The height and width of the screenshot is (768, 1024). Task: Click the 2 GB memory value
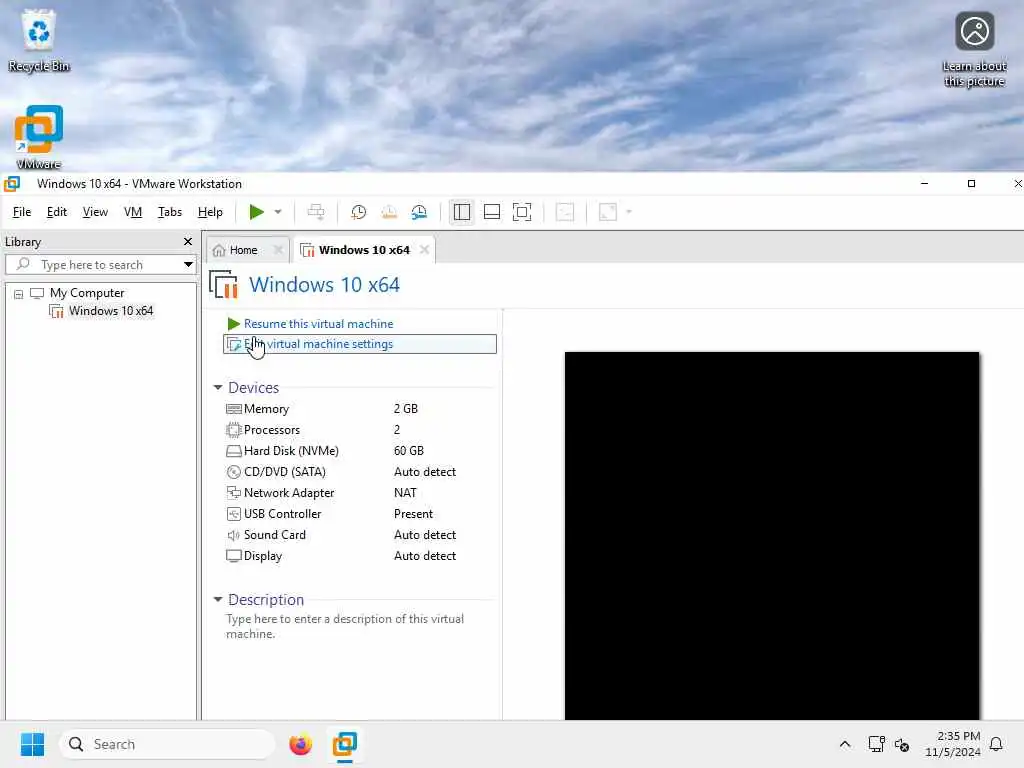[406, 409]
